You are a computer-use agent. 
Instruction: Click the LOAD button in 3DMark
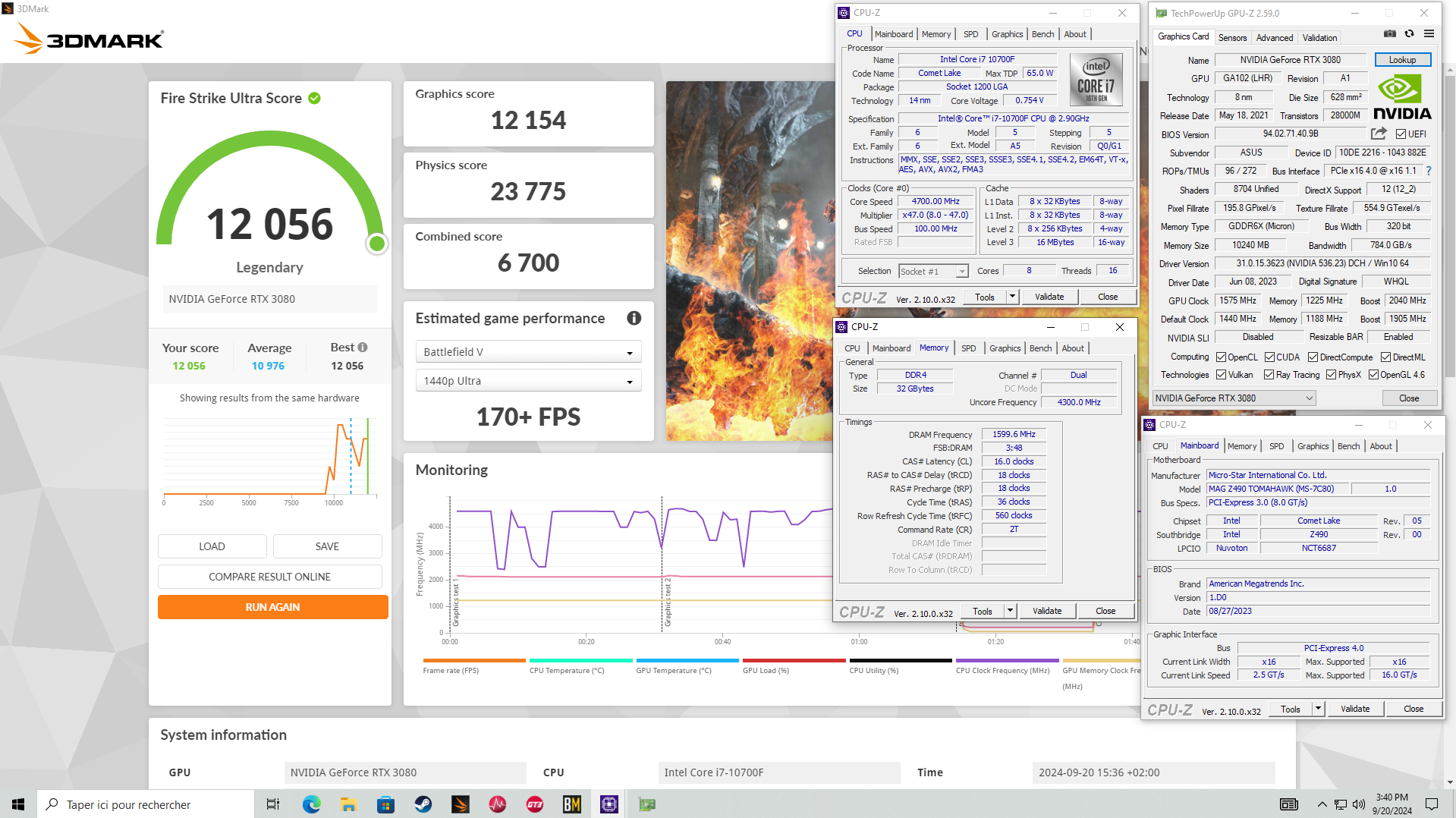coord(212,546)
